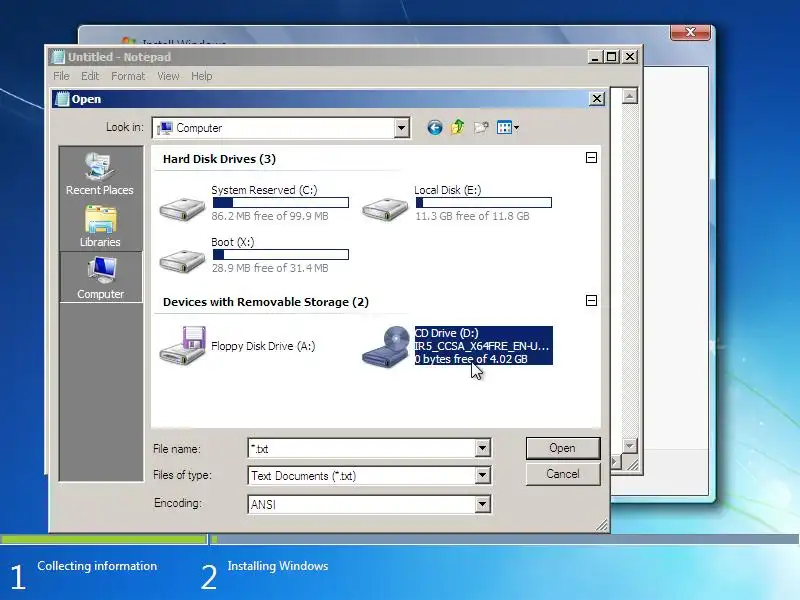Viewport: 800px width, 600px height.
Task: Expand the Encoding dropdown arrow
Action: pos(482,504)
